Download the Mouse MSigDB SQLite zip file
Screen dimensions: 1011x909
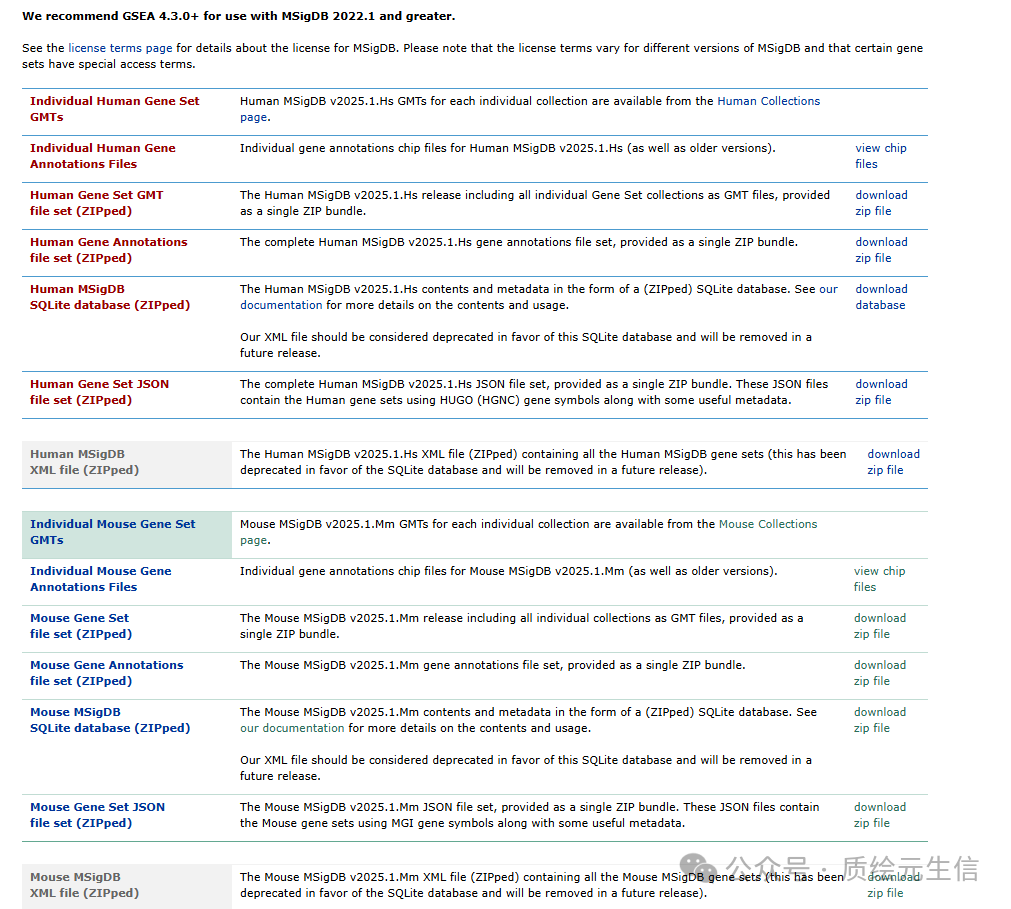(x=879, y=720)
